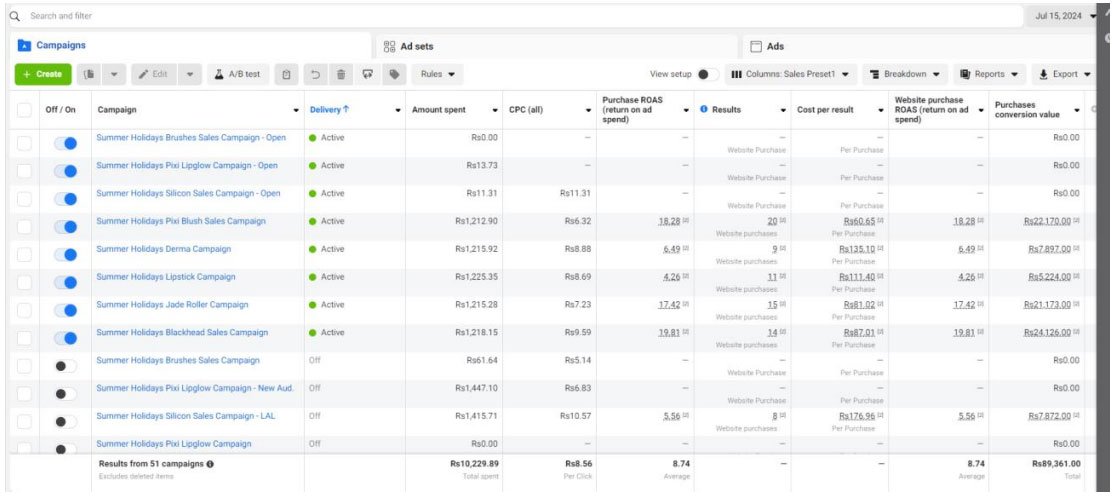Viewport: 1112px width, 498px height.
Task: Click the Duplicate campaigns icon
Action: (x=89, y=74)
